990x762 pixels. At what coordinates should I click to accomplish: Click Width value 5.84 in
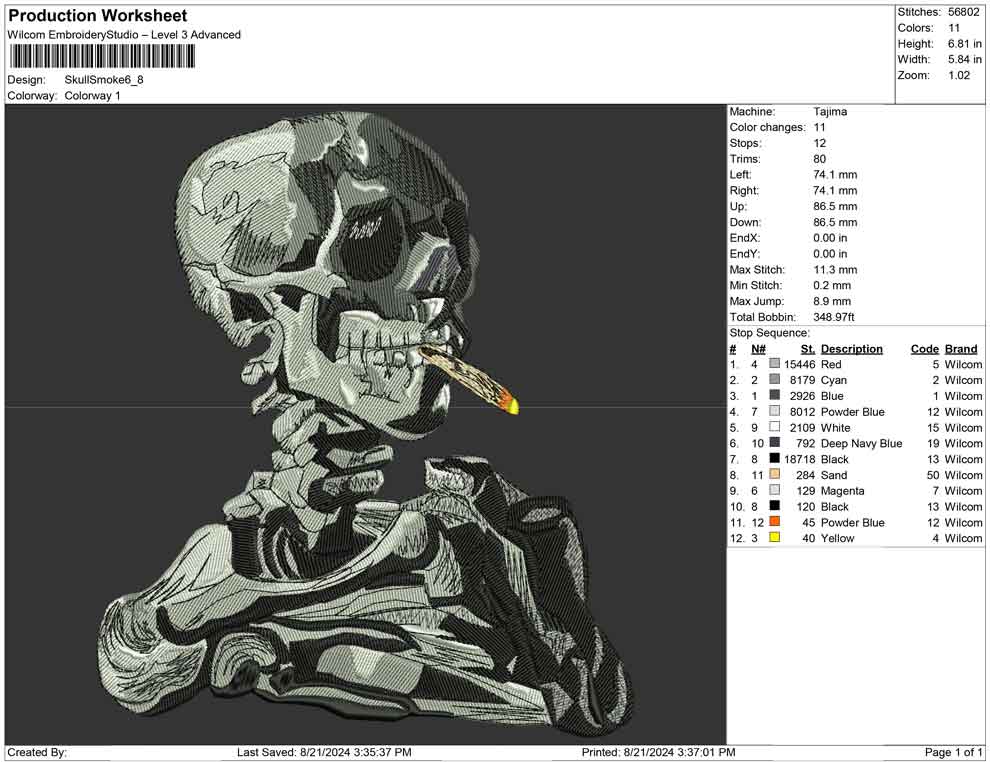tap(965, 59)
